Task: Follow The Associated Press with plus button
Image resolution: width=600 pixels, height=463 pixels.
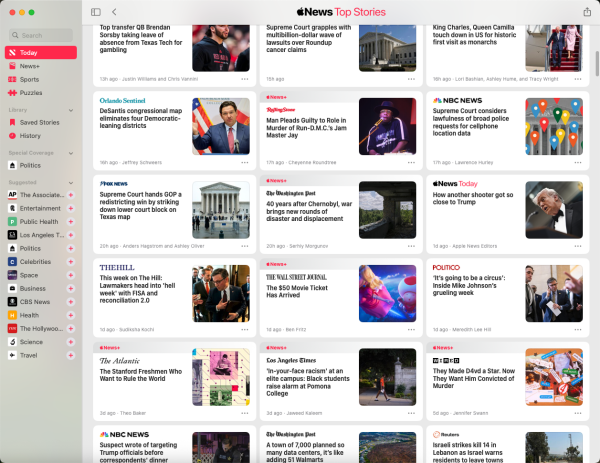Action: [x=71, y=195]
